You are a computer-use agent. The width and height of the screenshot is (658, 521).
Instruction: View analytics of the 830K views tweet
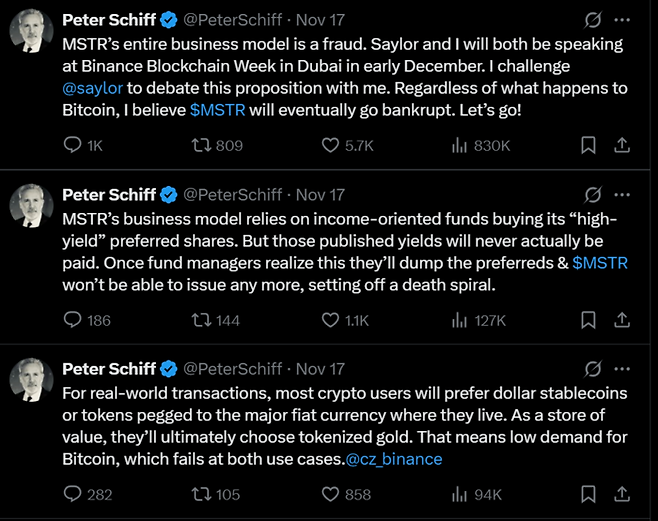tap(461, 146)
